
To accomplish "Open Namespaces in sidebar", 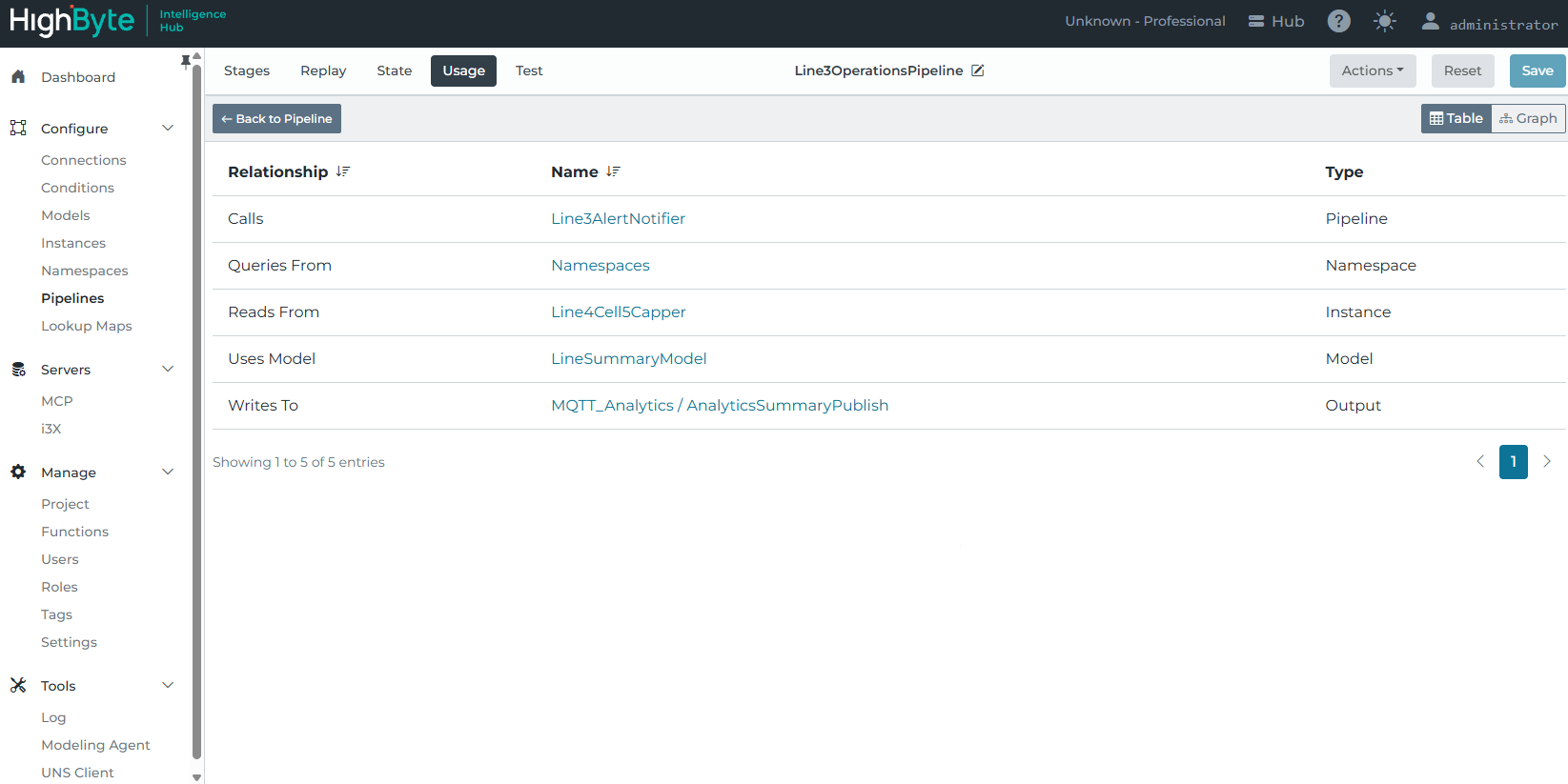I will coord(85,271).
